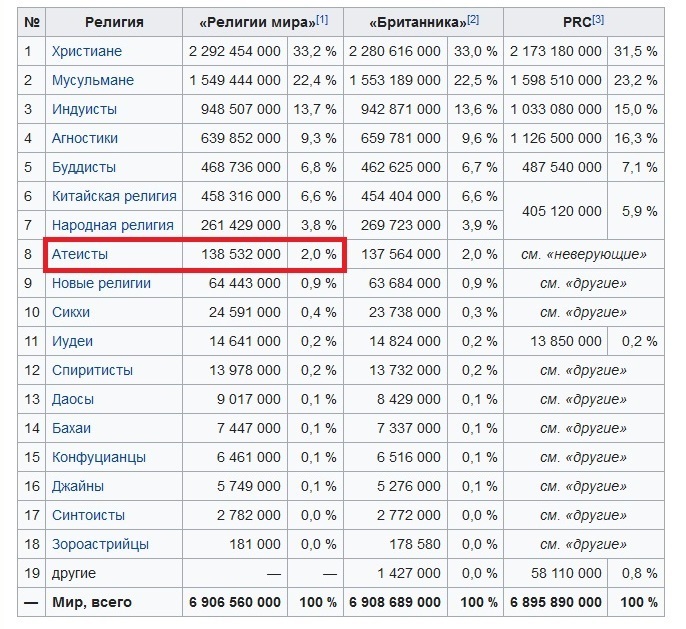This screenshot has height=629, width=686.
Task: Click the Мусульмане religion link
Action: click(92, 80)
